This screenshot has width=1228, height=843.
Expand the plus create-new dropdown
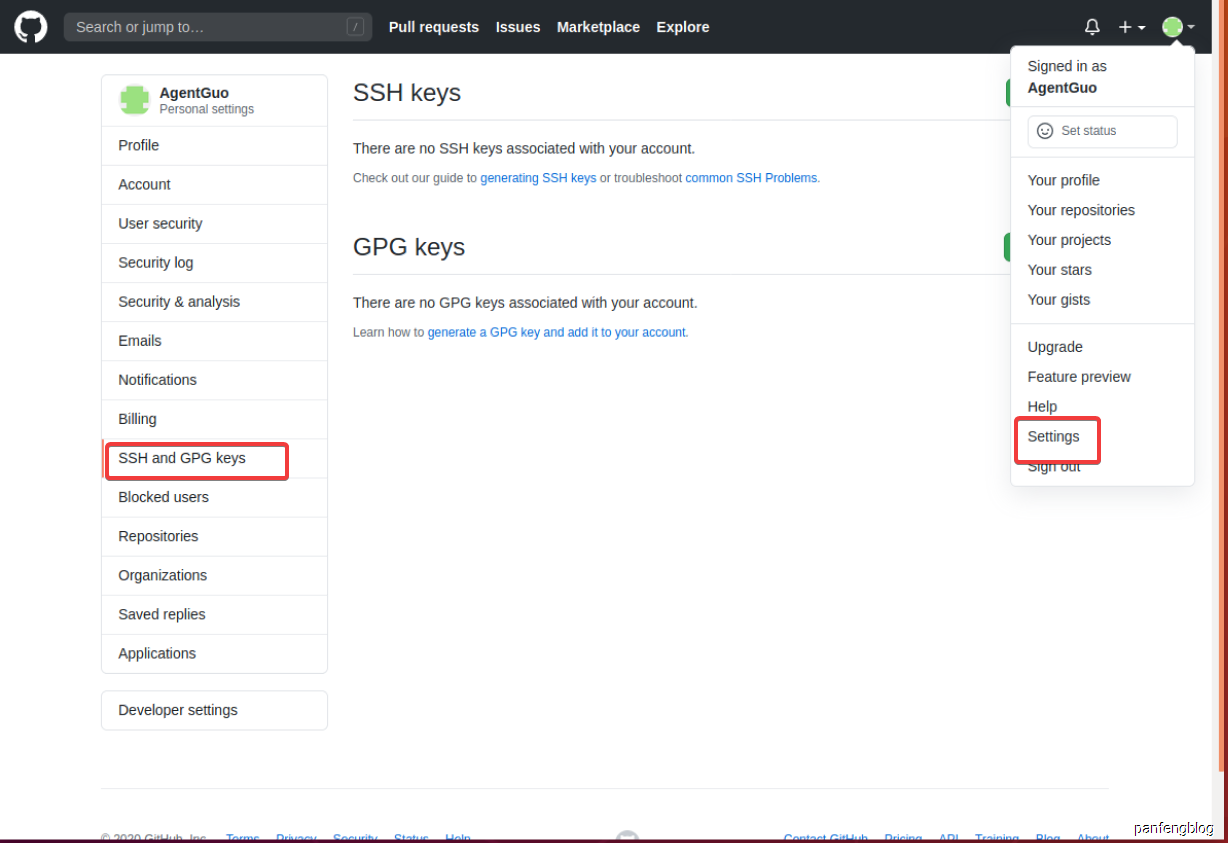(1132, 27)
